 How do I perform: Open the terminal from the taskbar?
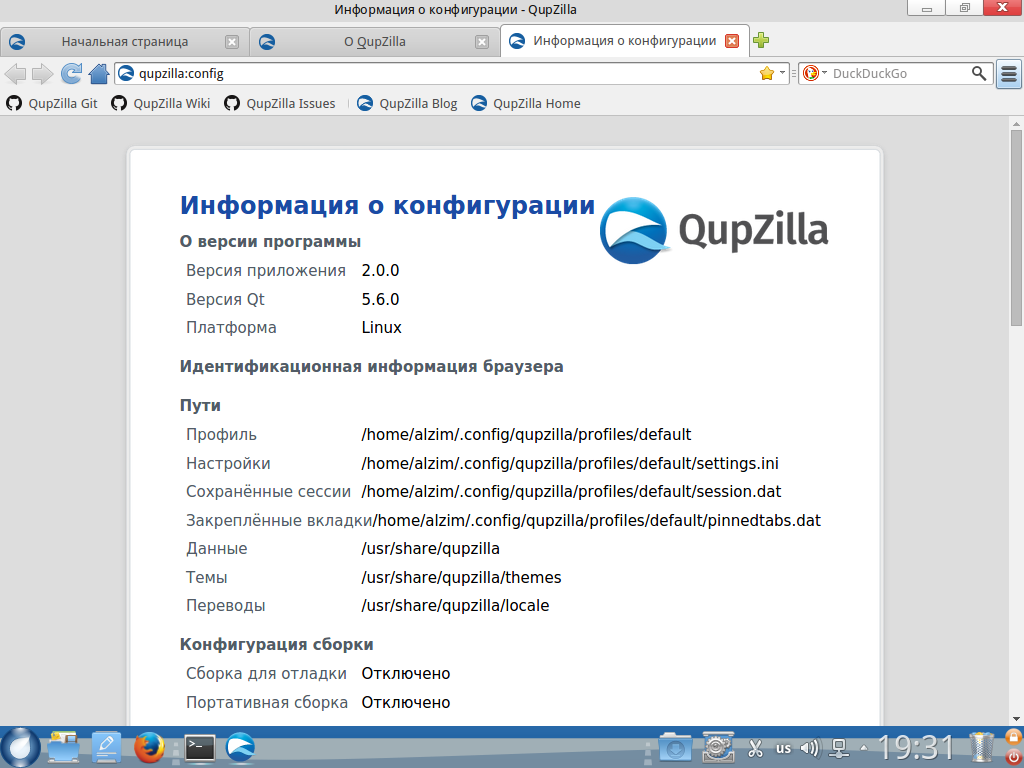[200, 748]
